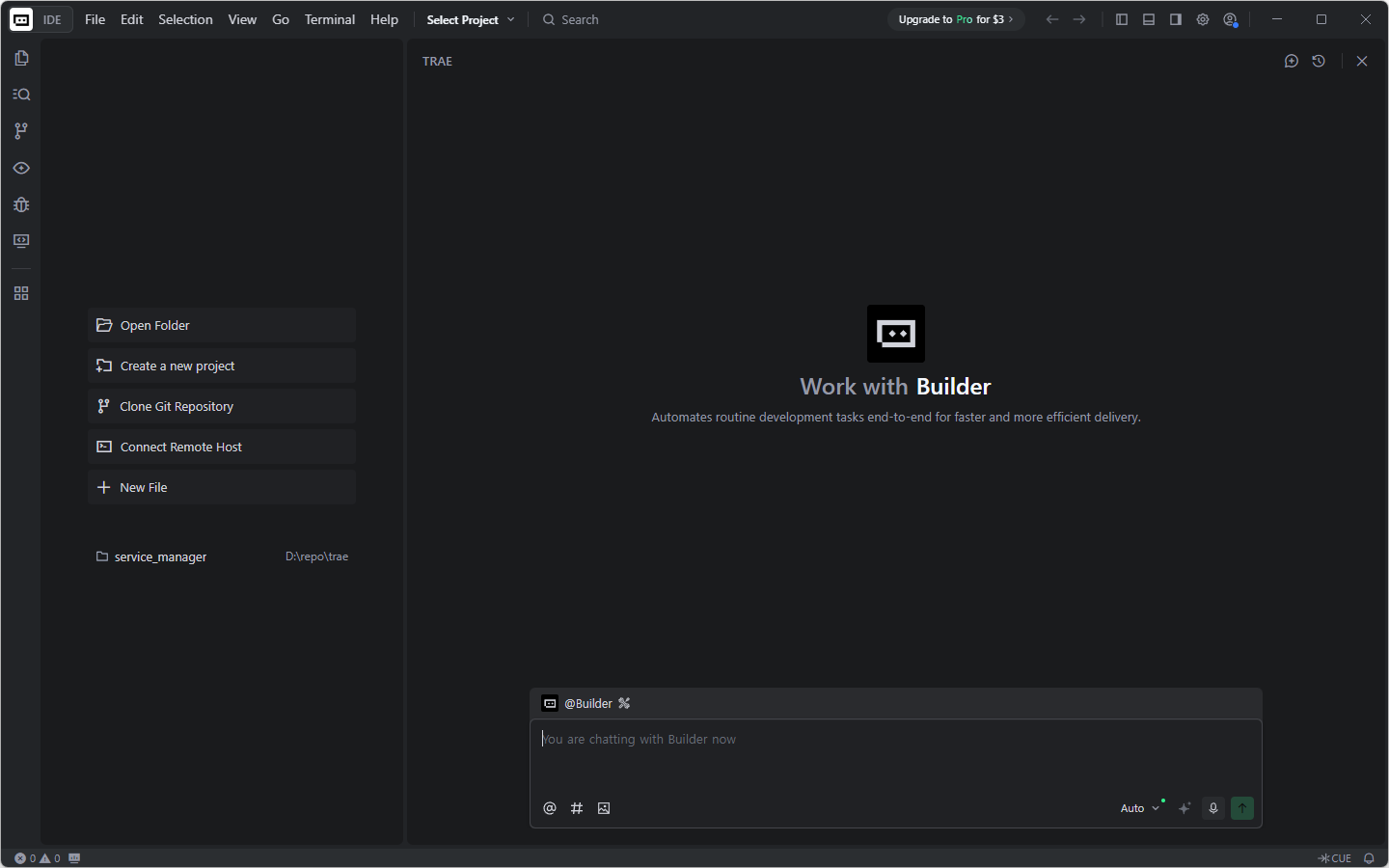Open settings with the gear icon
The image size is (1389, 868).
(1203, 19)
